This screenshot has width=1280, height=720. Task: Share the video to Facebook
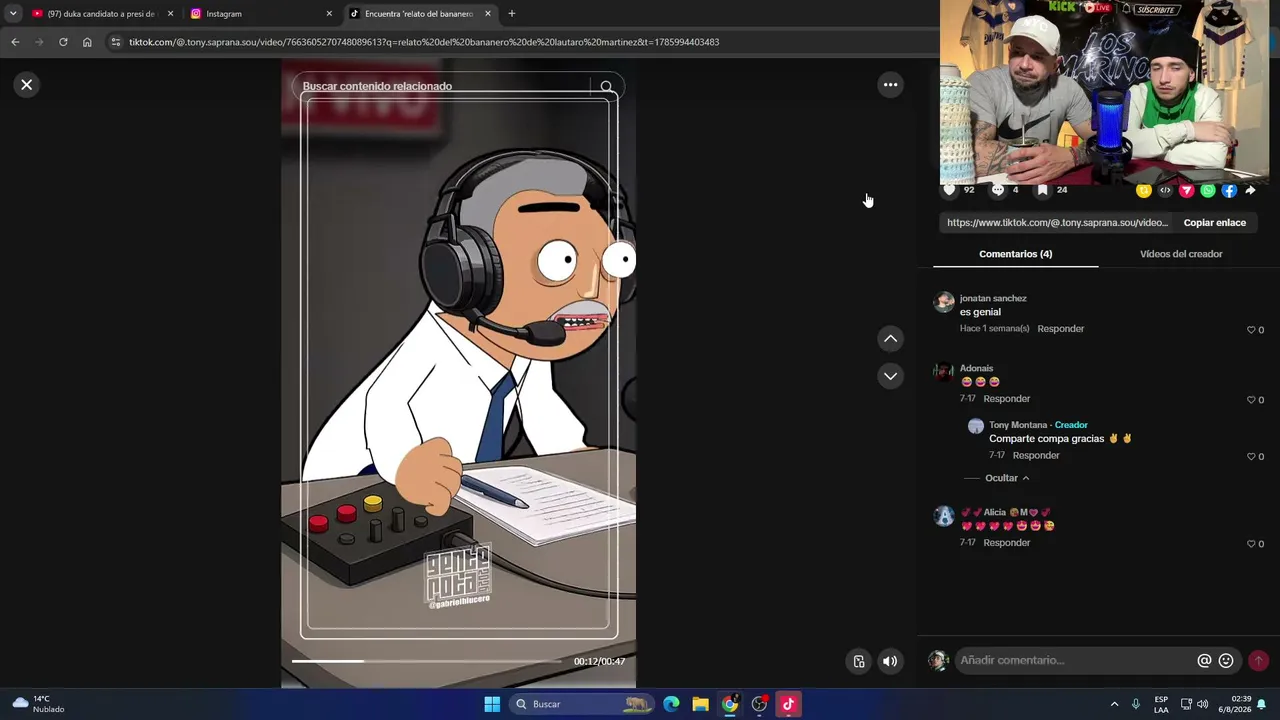click(x=1229, y=191)
